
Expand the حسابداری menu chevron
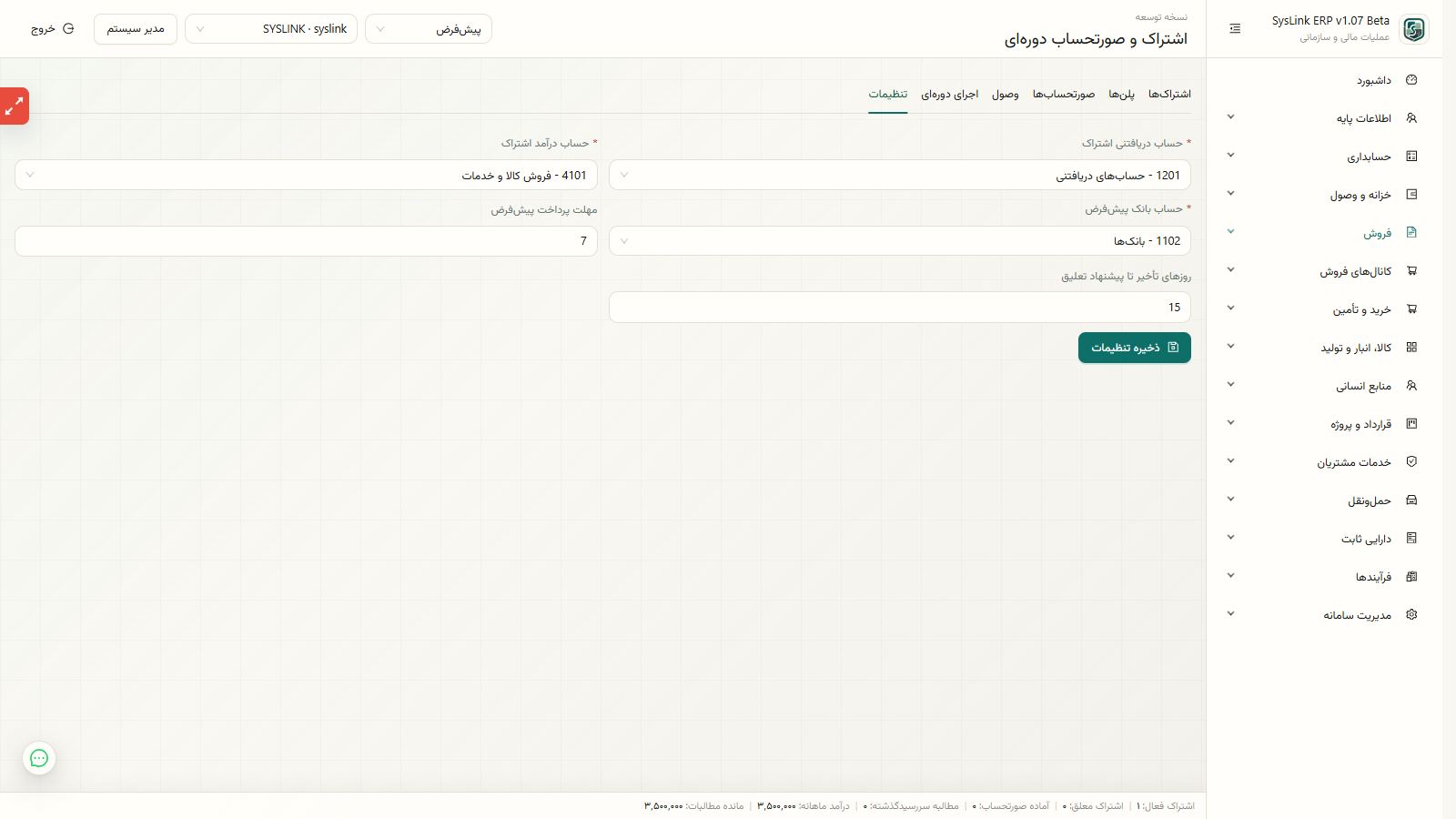click(x=1230, y=156)
